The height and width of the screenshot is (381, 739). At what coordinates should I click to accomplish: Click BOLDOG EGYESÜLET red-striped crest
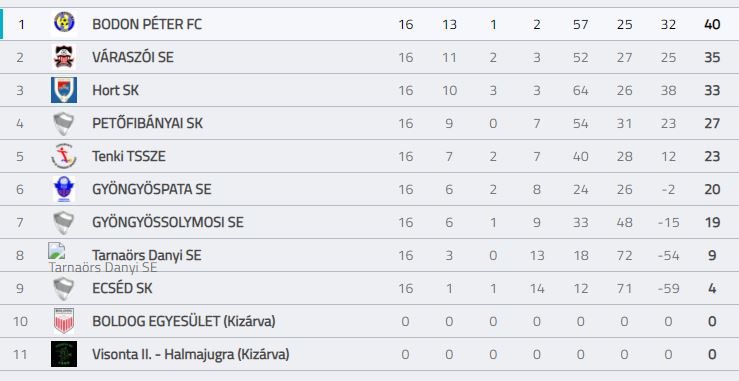(64, 321)
